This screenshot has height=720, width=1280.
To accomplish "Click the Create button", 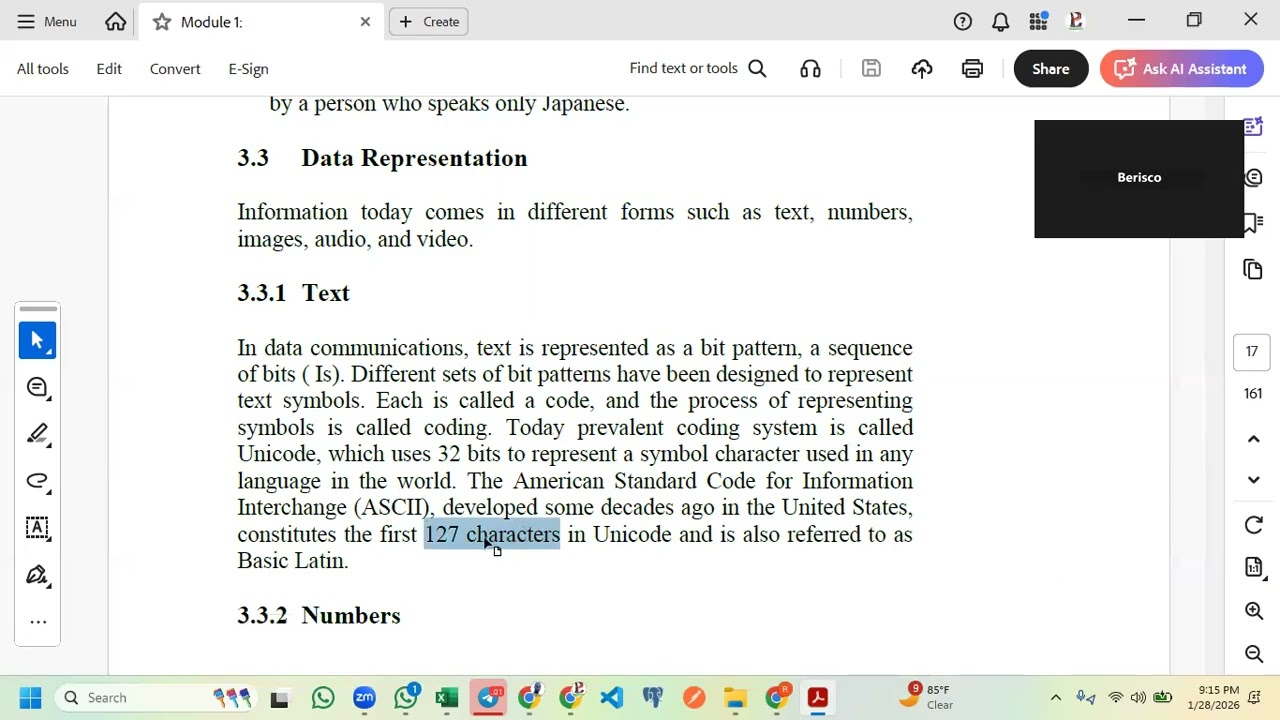I will [429, 21].
